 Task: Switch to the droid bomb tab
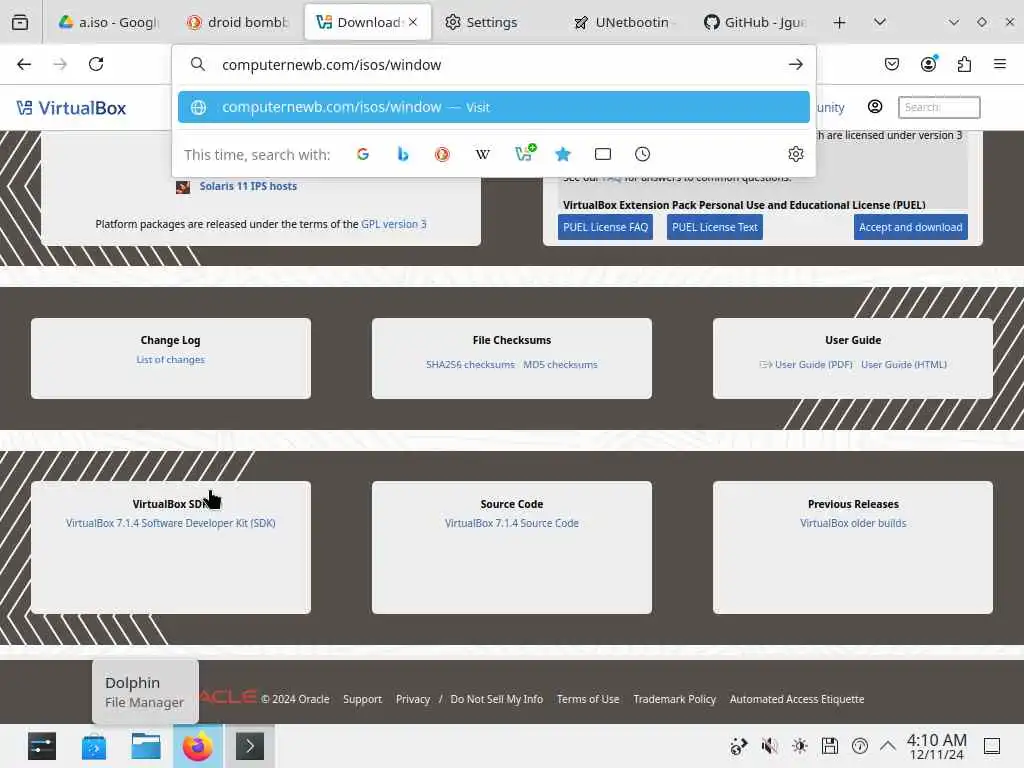click(238, 22)
